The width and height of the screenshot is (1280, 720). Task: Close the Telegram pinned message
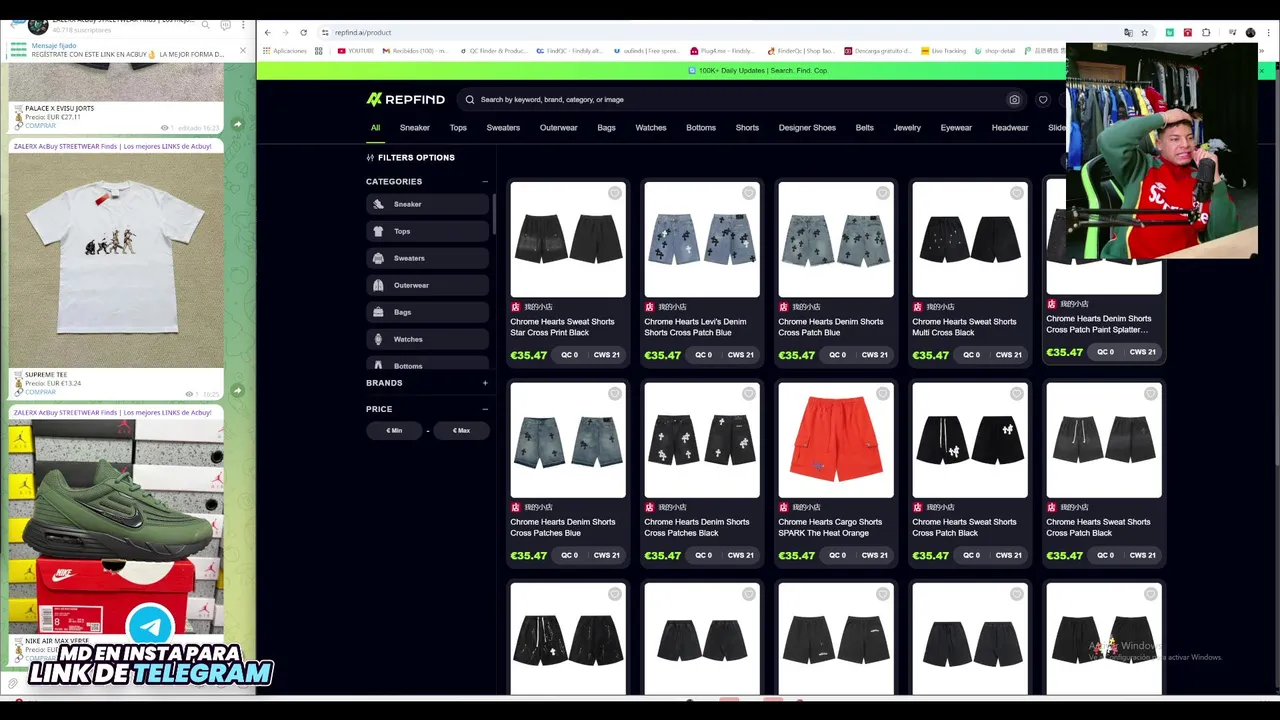tap(242, 50)
